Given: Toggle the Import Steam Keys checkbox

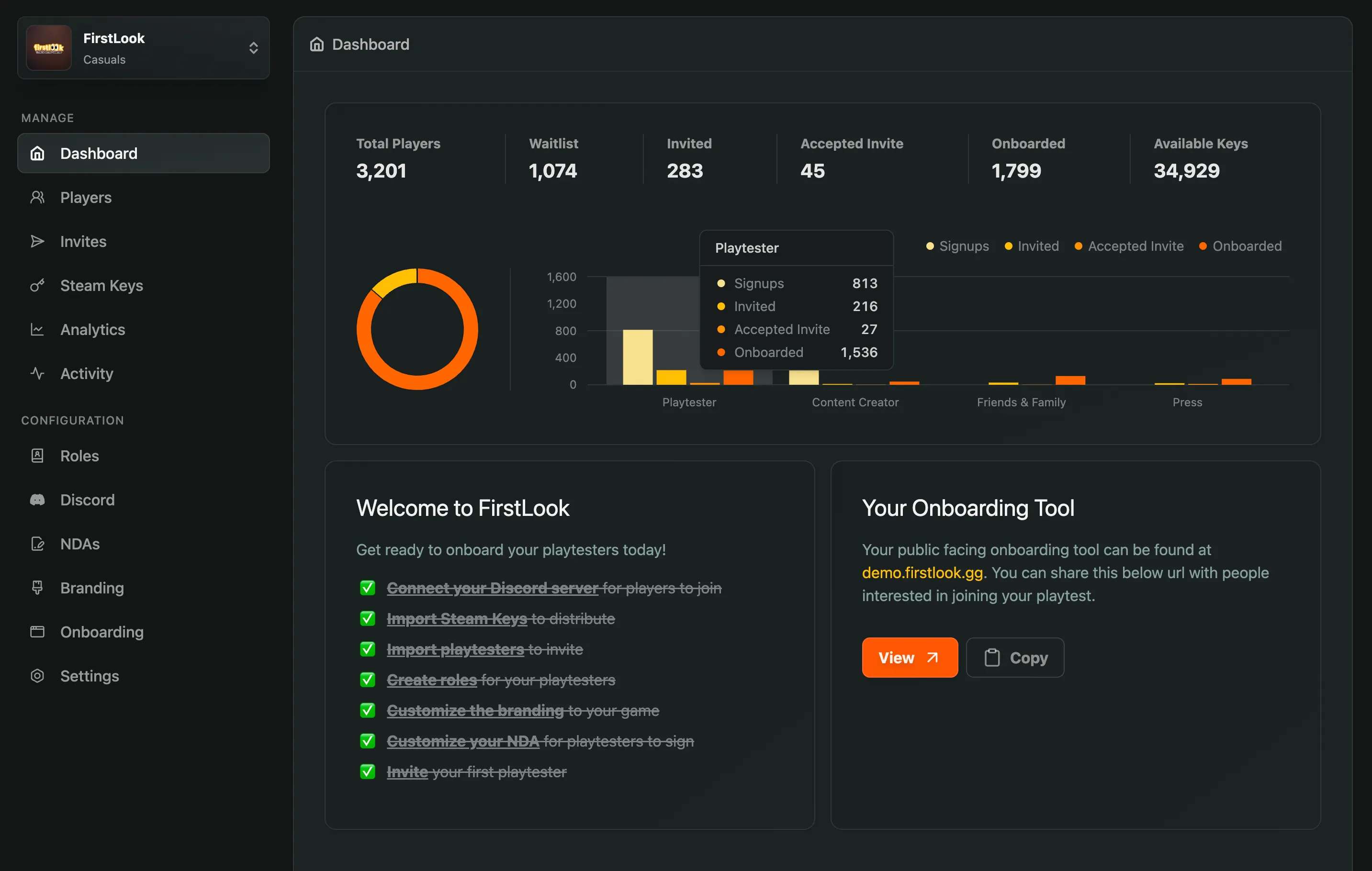Looking at the screenshot, I should tap(368, 619).
